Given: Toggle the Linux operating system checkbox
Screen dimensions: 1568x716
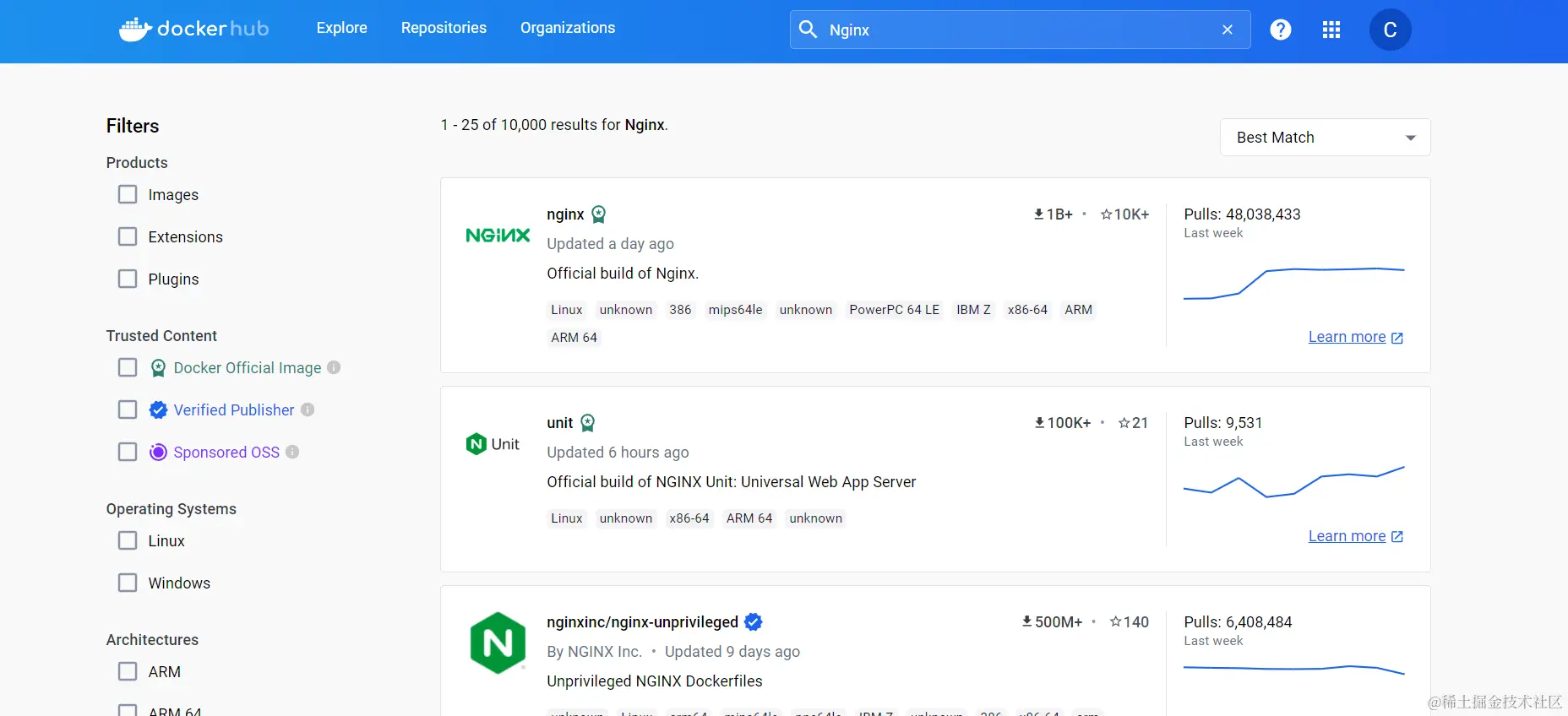Looking at the screenshot, I should (128, 541).
